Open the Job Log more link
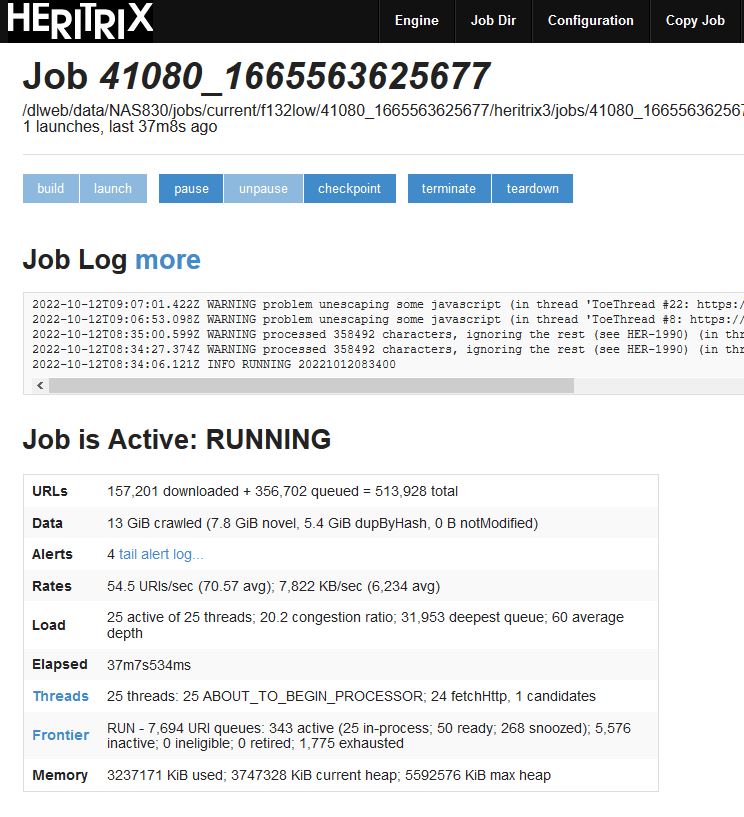744x817 pixels. [x=168, y=259]
